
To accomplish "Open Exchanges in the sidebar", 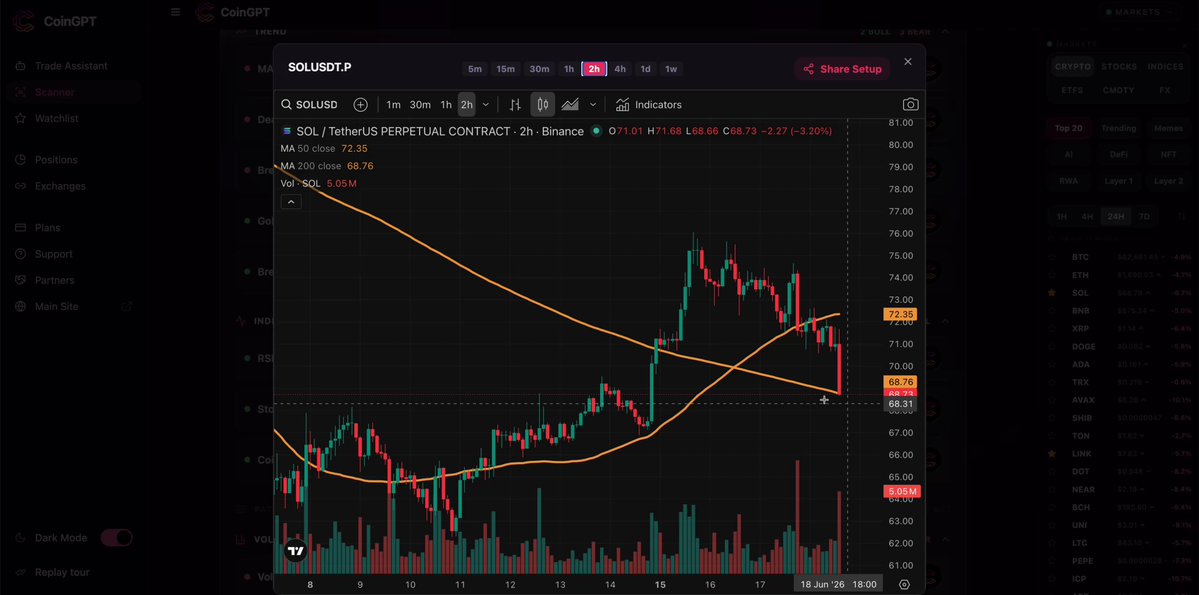I will click(x=60, y=186).
